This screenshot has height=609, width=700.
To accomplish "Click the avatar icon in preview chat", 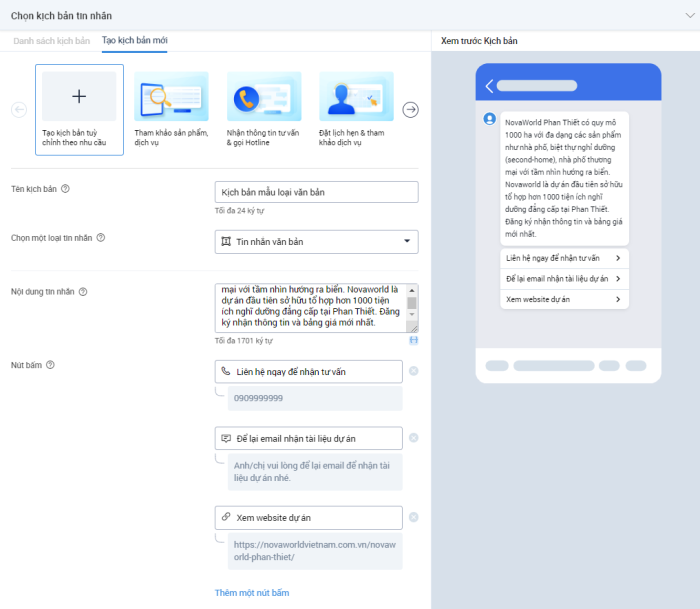I will tap(490, 119).
